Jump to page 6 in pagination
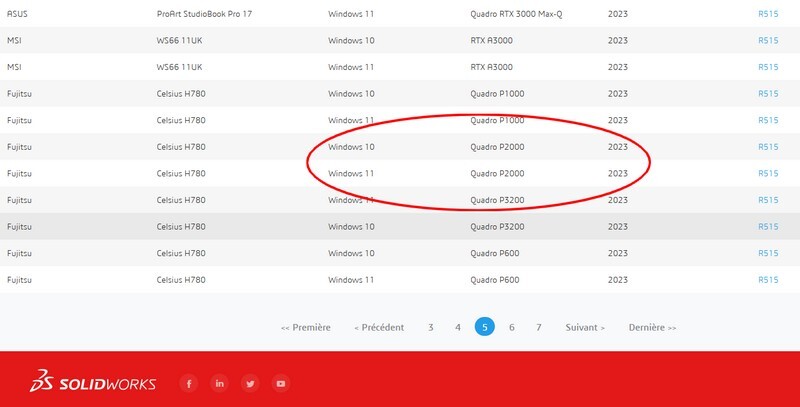Viewport: 800px width, 407px height. coord(512,327)
